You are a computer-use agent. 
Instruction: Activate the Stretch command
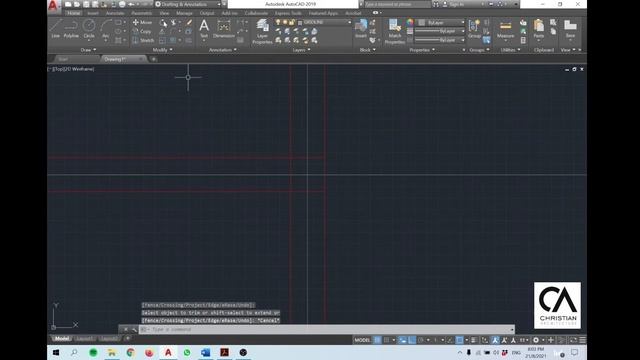143,40
